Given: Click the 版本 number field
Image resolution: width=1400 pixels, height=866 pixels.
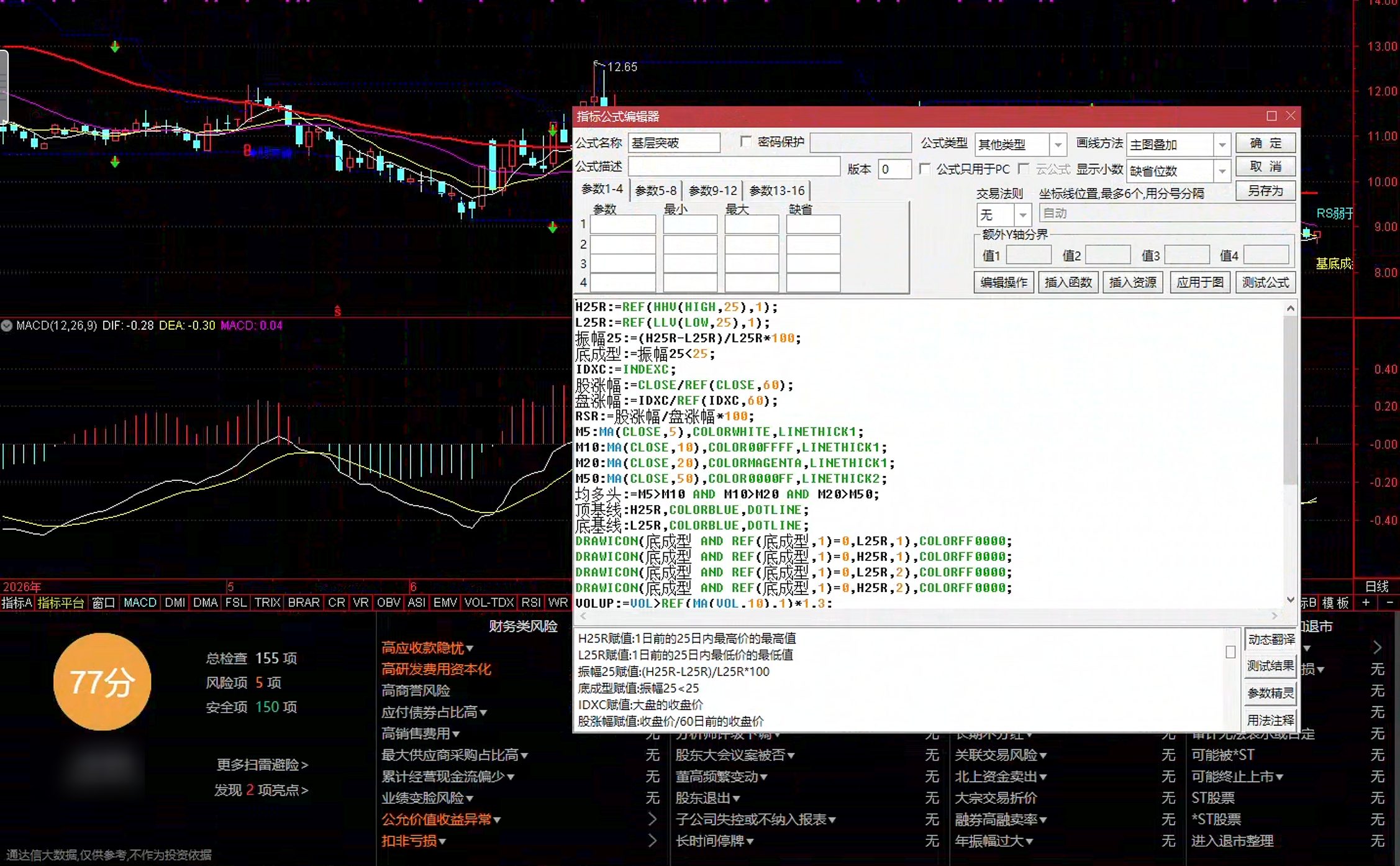Looking at the screenshot, I should [x=894, y=170].
